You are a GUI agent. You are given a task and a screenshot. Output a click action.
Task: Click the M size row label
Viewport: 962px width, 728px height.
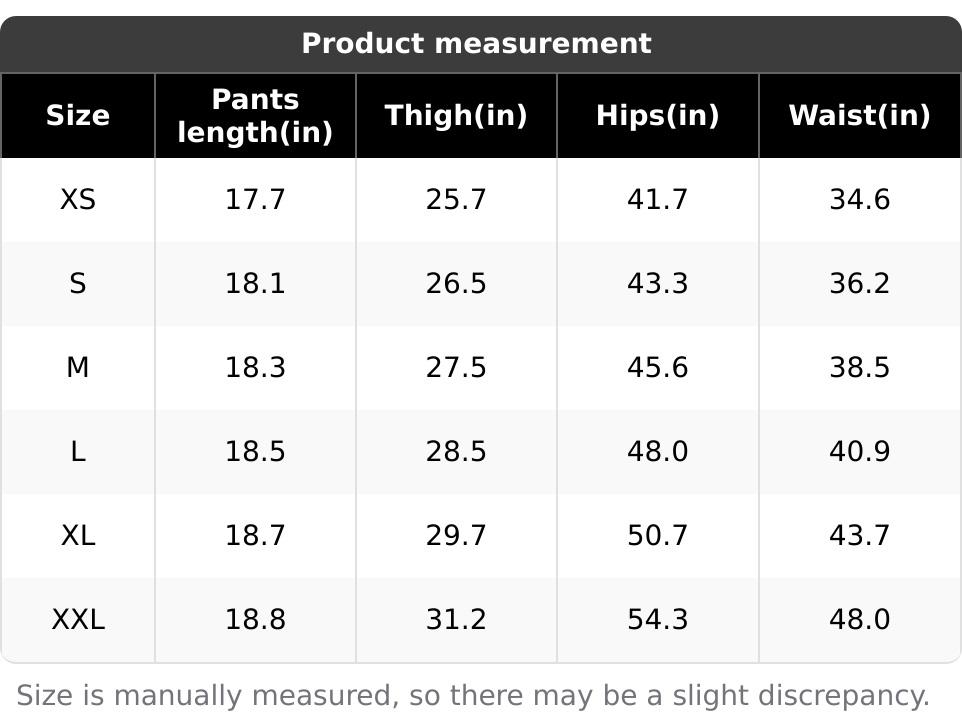click(x=78, y=368)
